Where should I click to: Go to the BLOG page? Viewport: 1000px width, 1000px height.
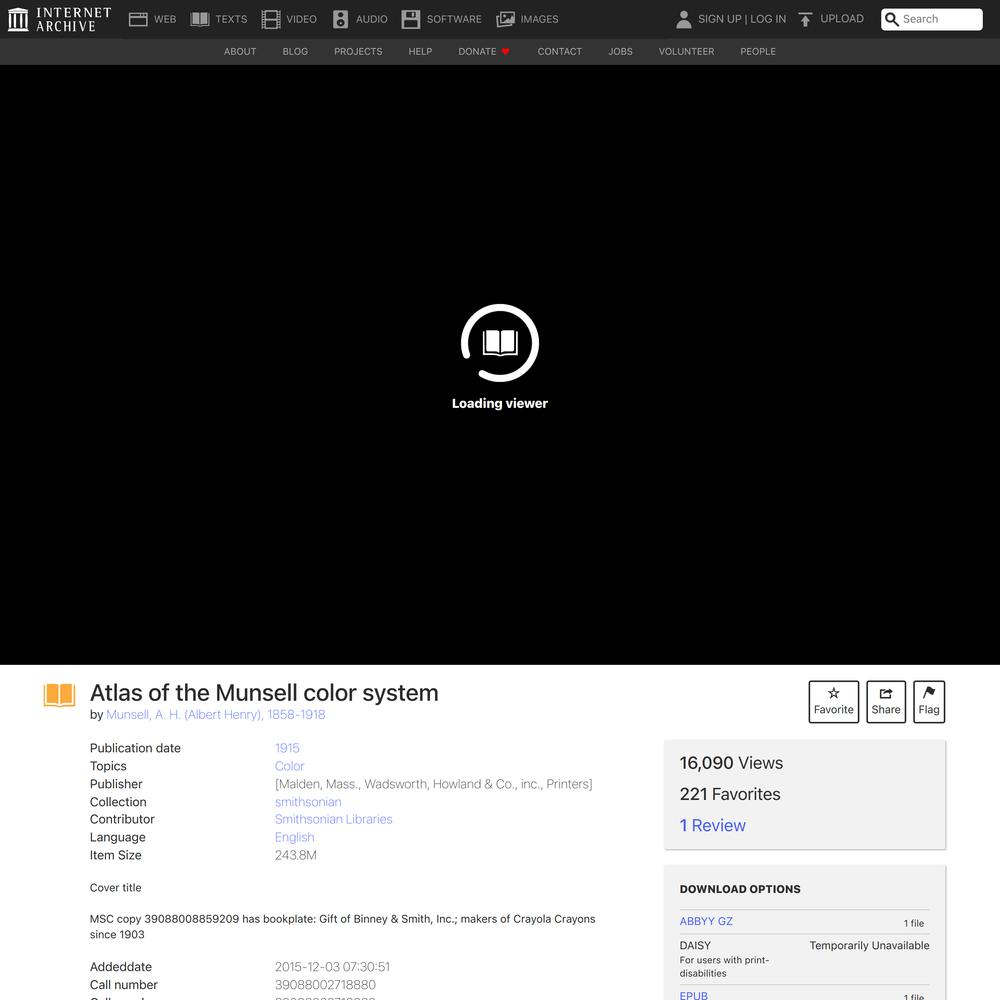(x=295, y=52)
